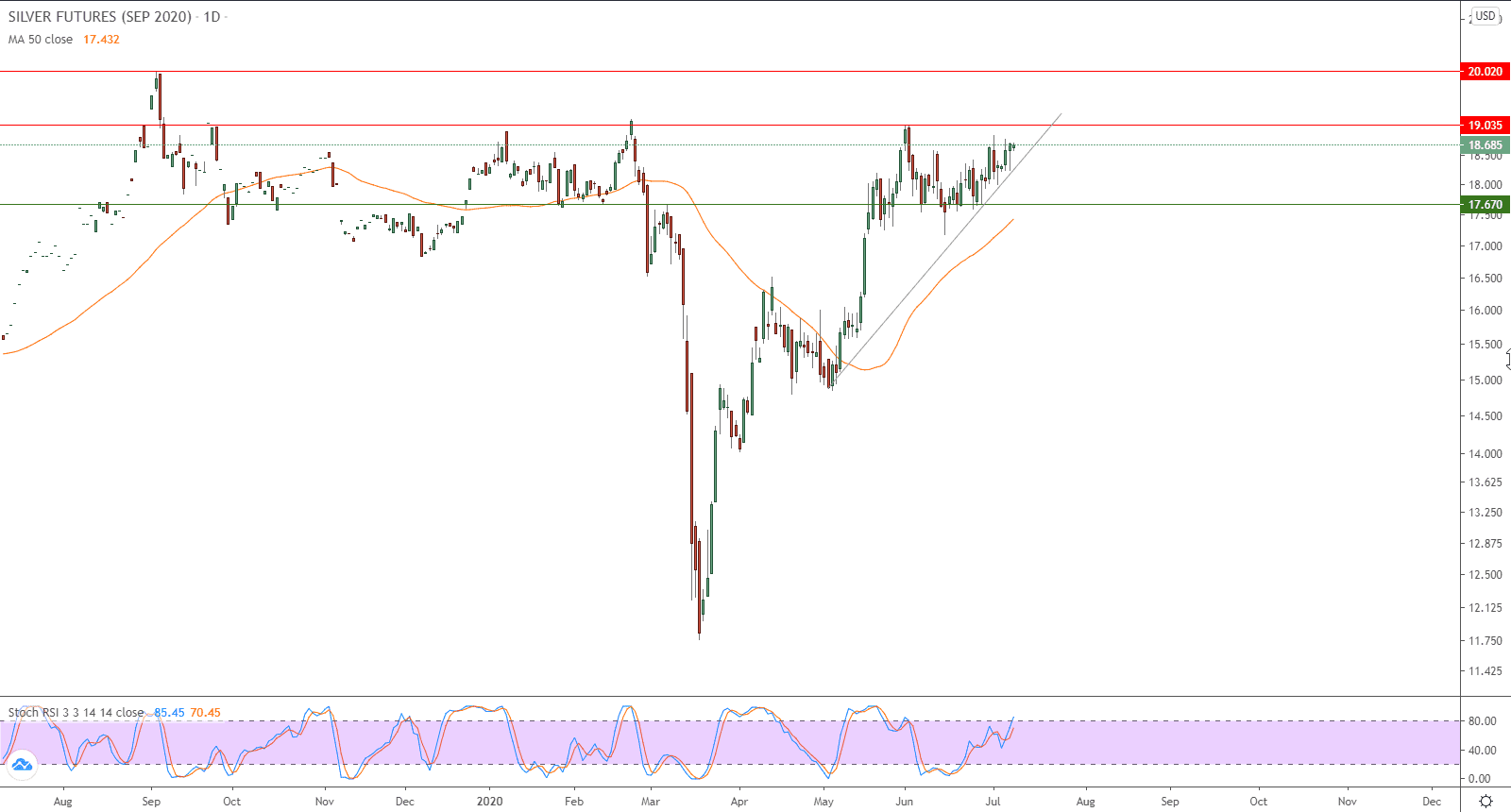Screen dimensions: 1511x812
Task: Click the May label on the time axis
Action: point(823,802)
